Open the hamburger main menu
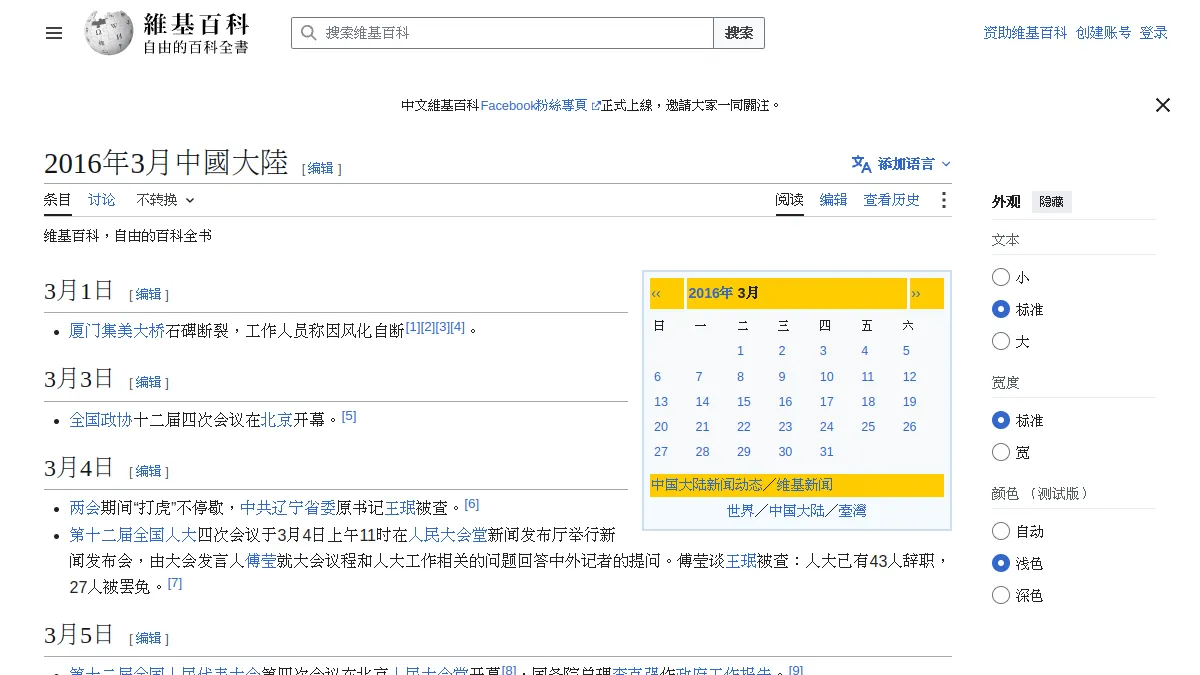The height and width of the screenshot is (675, 1200). coord(54,33)
